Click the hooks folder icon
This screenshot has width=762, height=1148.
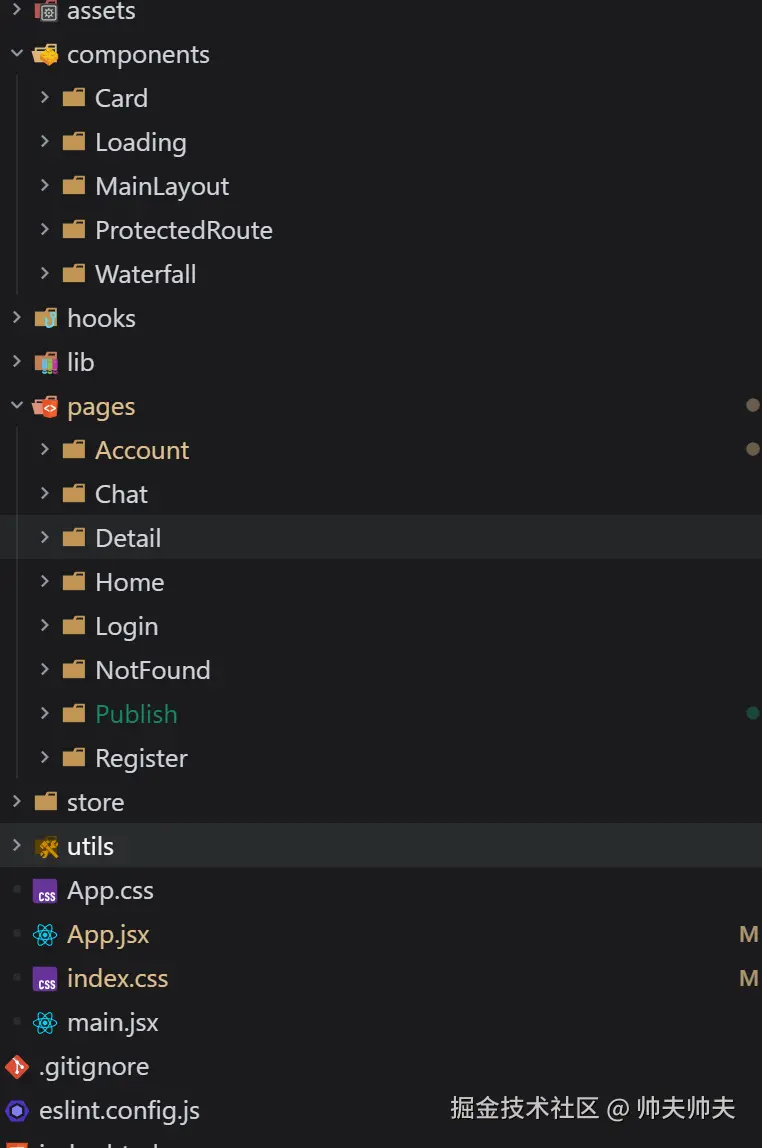(x=46, y=319)
